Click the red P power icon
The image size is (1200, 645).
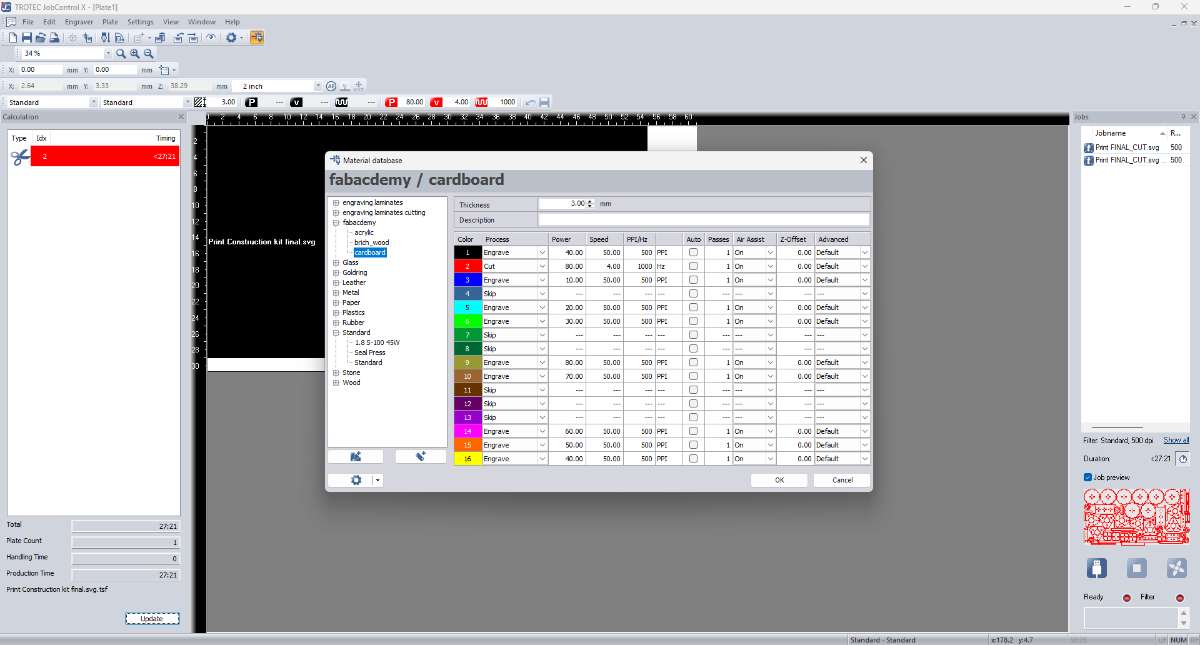point(391,102)
